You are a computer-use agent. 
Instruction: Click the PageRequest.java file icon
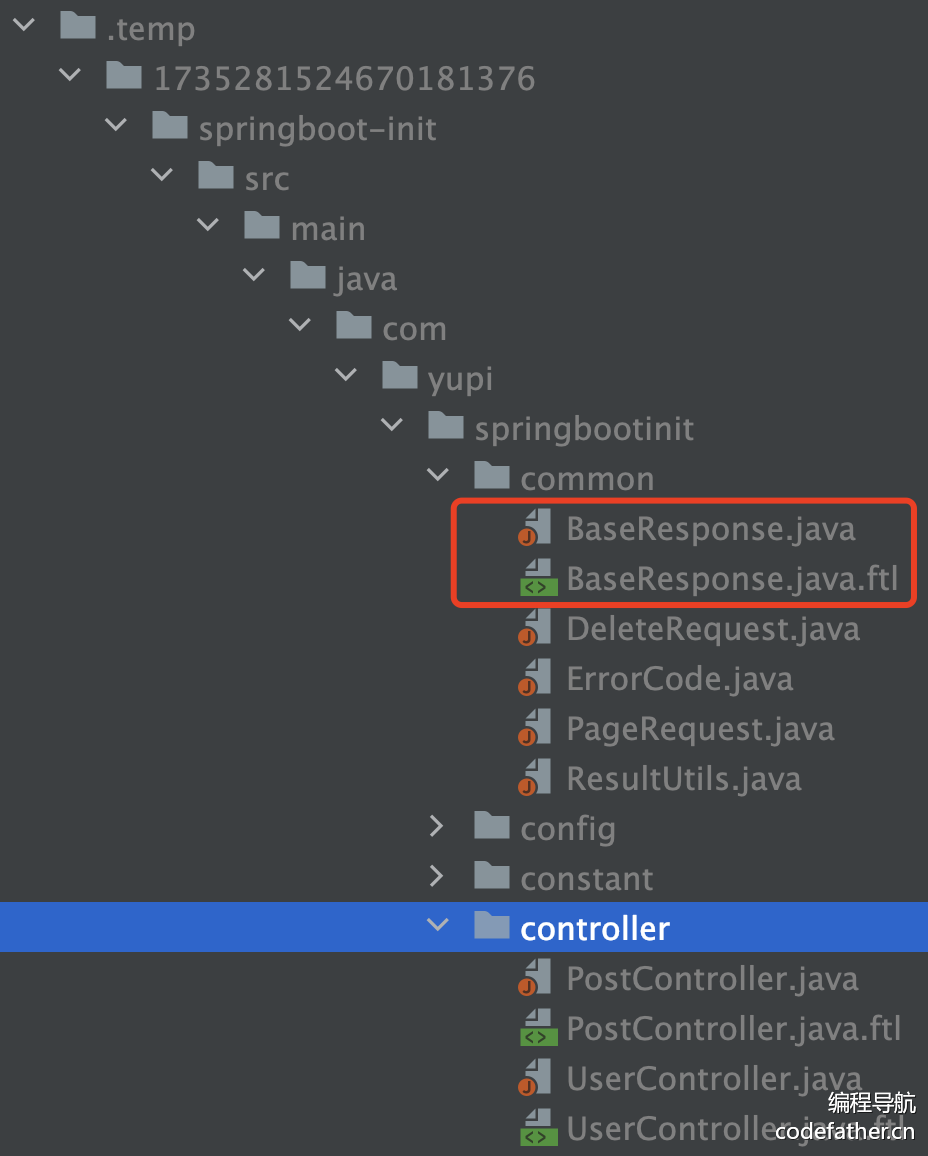pos(535,729)
